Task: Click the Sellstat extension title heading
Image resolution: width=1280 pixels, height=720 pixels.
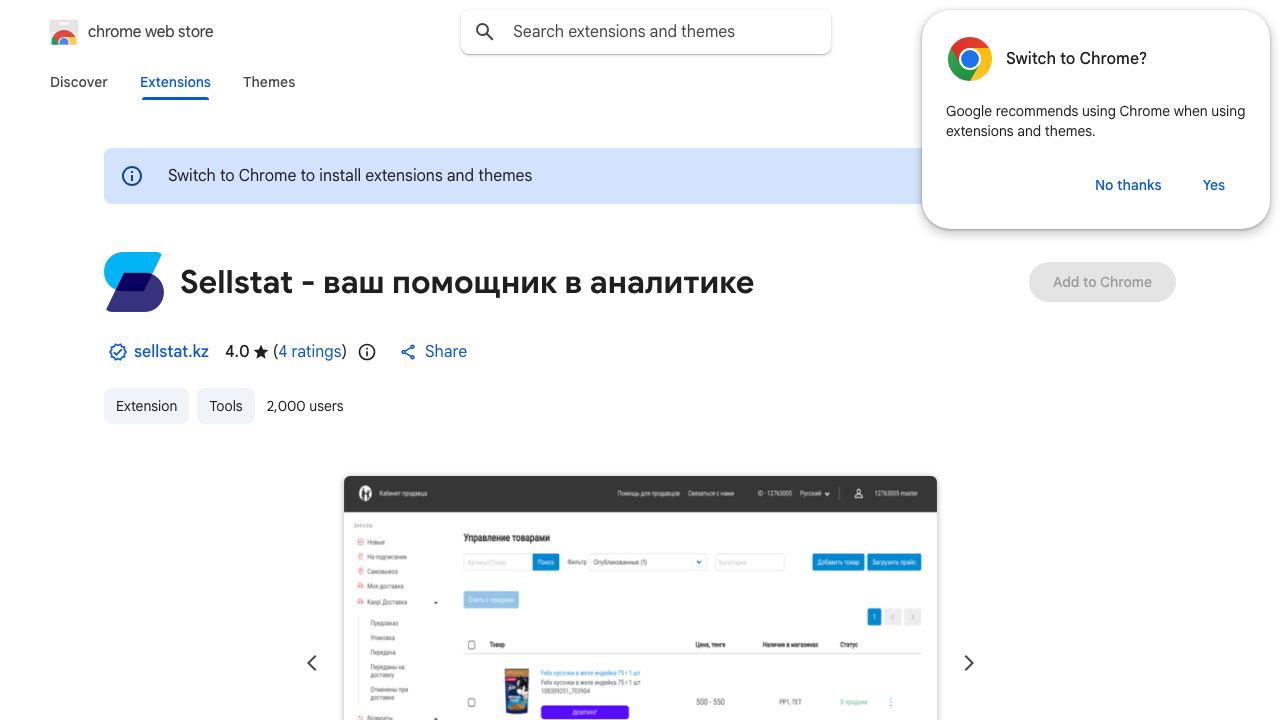Action: pyautogui.click(x=467, y=282)
